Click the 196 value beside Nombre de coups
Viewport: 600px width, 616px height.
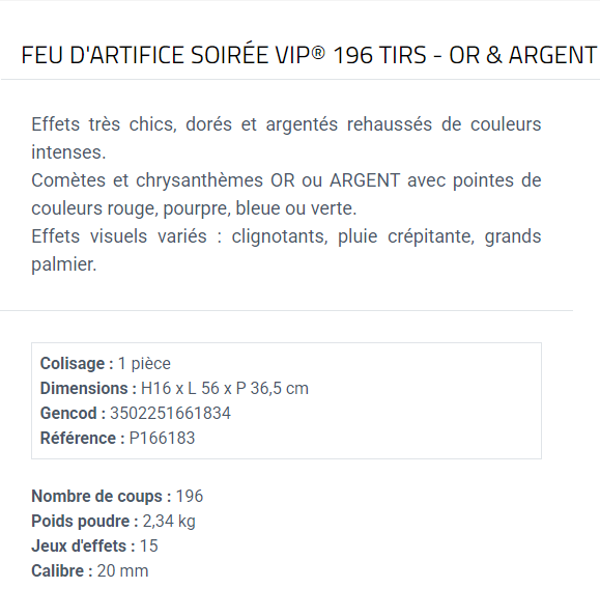(189, 497)
